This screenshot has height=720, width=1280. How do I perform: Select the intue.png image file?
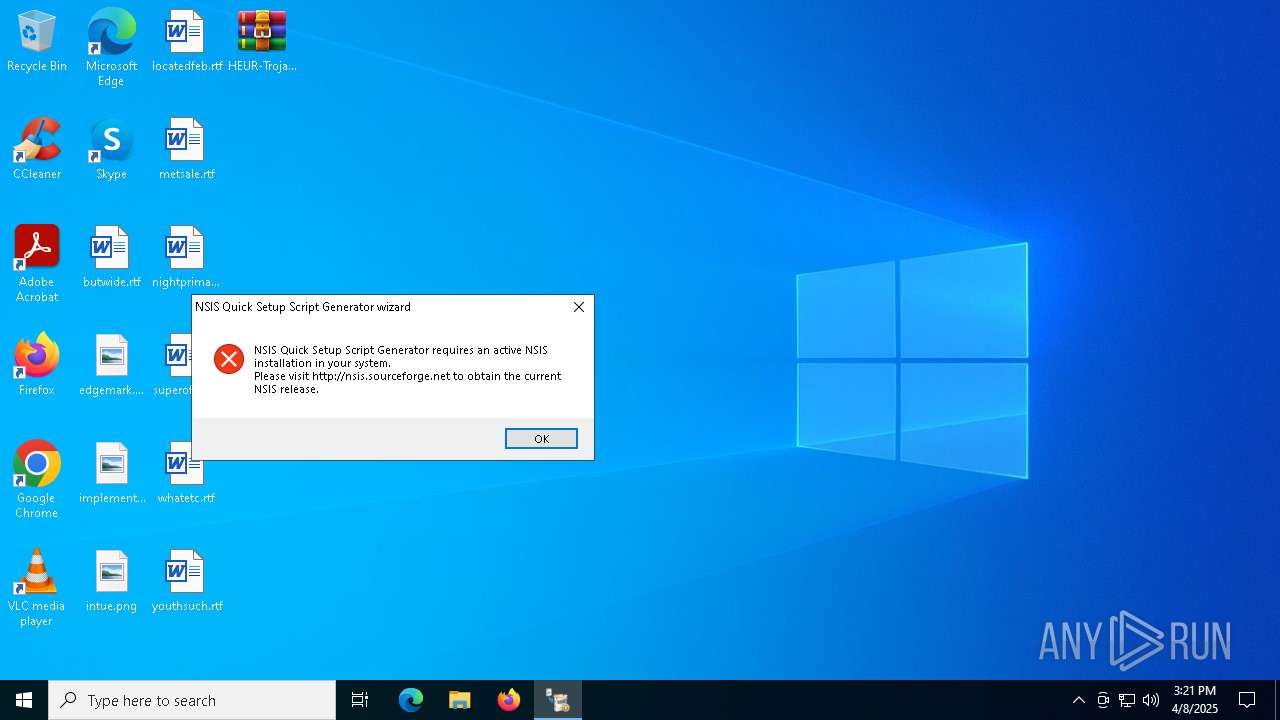pos(111,581)
